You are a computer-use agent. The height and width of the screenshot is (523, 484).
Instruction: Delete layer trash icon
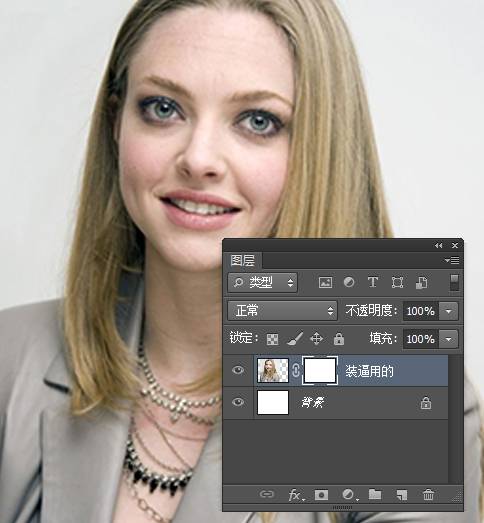pos(428,494)
